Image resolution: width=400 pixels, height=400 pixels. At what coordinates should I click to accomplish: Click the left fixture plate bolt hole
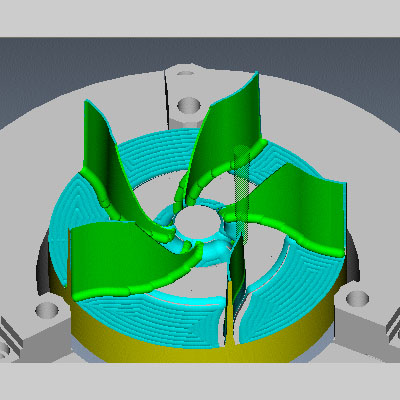pyautogui.click(x=47, y=310)
